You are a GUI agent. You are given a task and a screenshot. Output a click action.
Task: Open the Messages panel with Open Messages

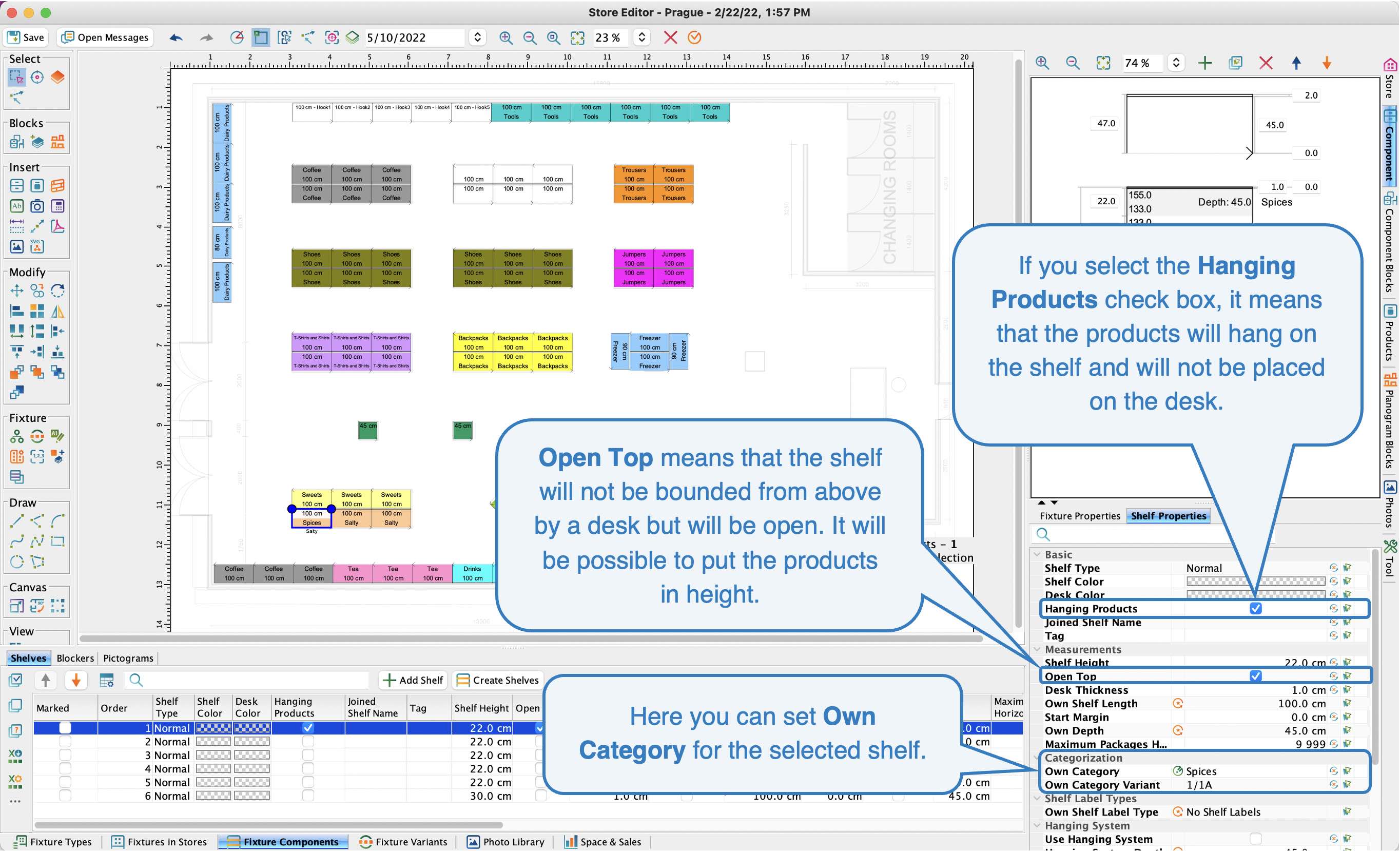tap(106, 37)
